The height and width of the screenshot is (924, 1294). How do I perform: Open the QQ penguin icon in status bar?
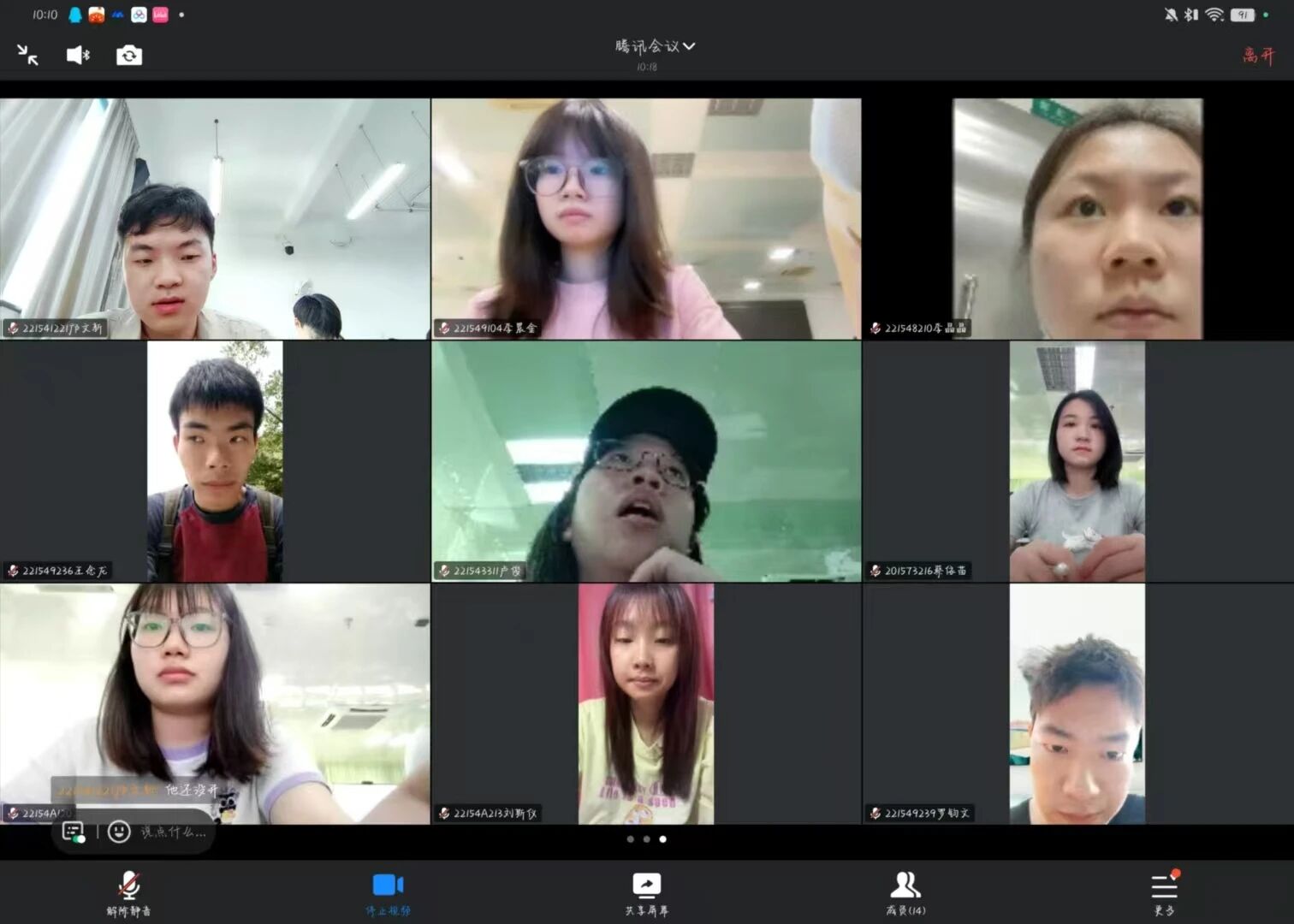coord(75,15)
